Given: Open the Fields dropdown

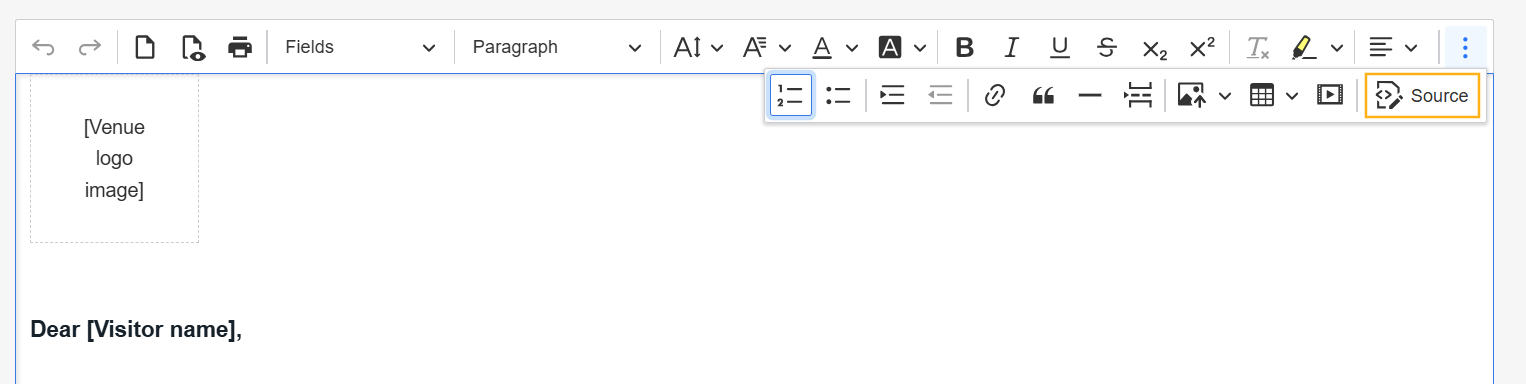Looking at the screenshot, I should click(360, 47).
